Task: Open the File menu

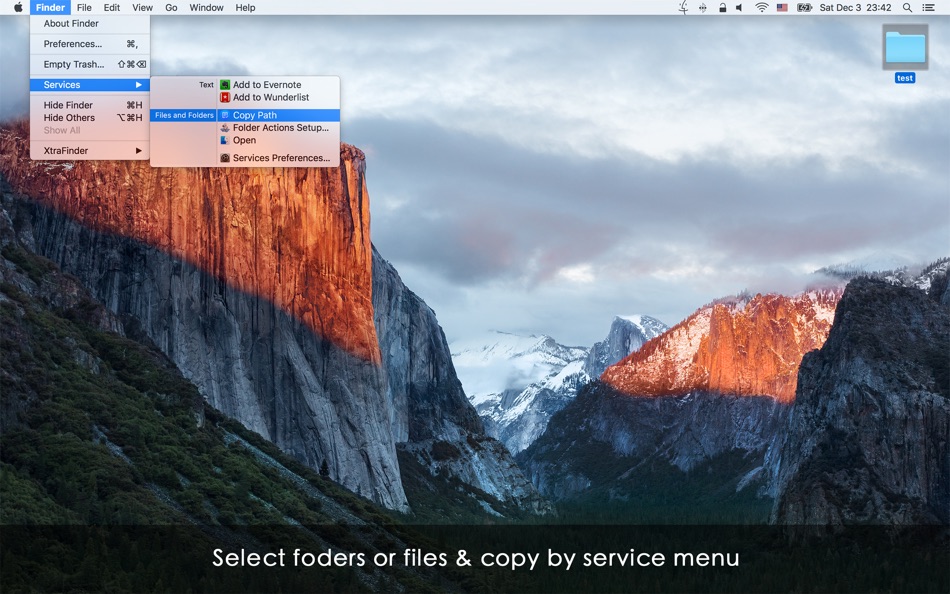Action: [84, 7]
